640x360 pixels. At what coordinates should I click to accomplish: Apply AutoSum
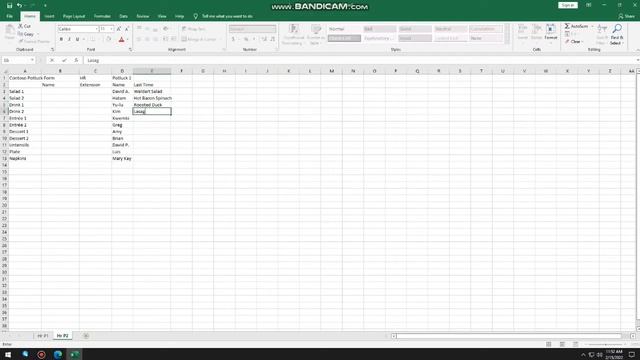click(x=576, y=26)
